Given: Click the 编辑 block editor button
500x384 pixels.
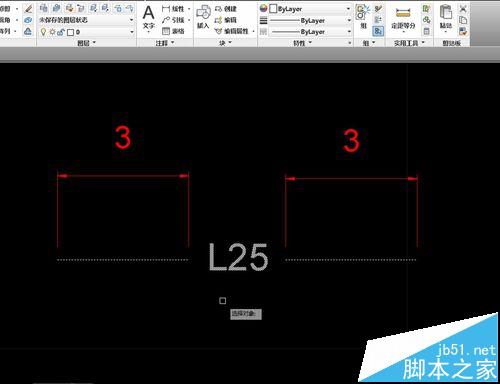Looking at the screenshot, I should click(x=226, y=20).
